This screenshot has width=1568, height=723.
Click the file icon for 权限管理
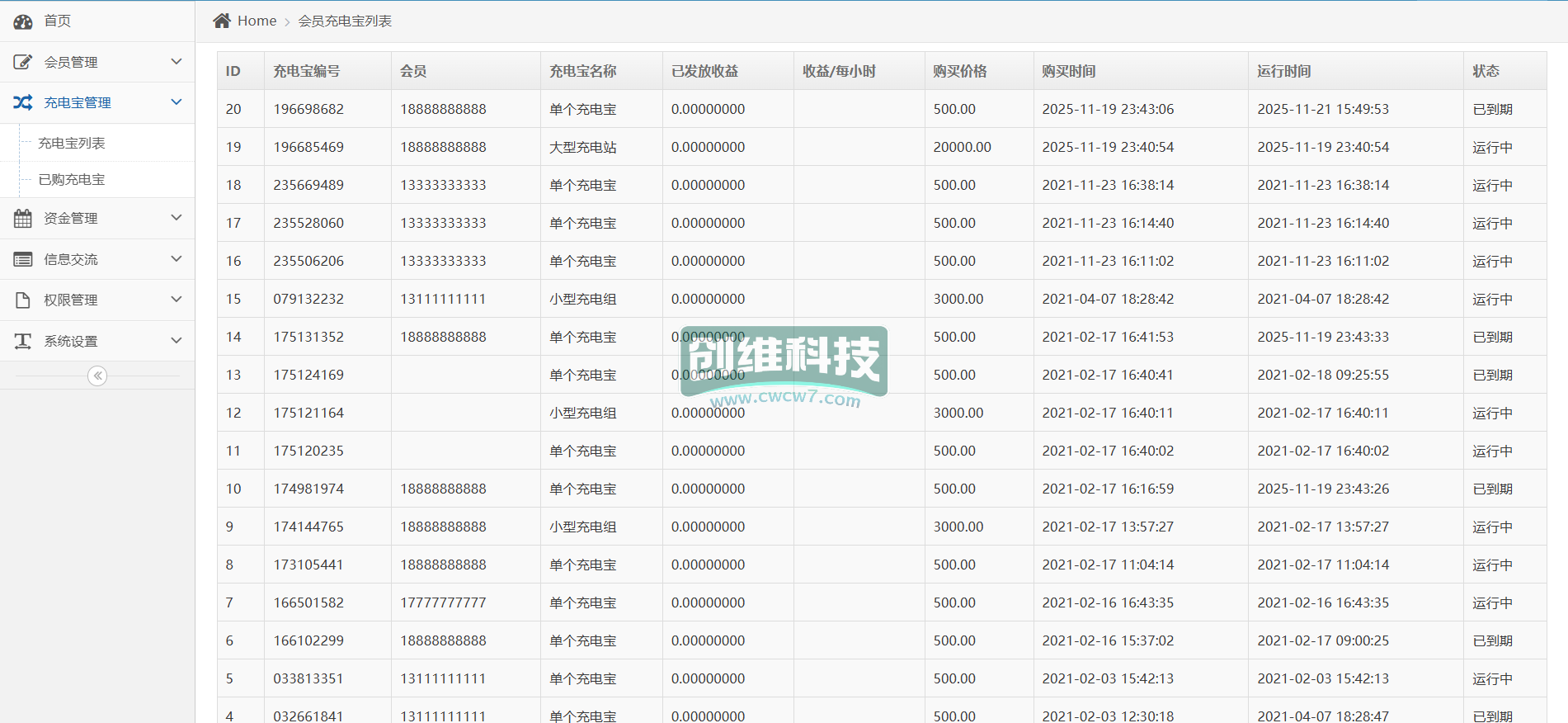pos(23,300)
